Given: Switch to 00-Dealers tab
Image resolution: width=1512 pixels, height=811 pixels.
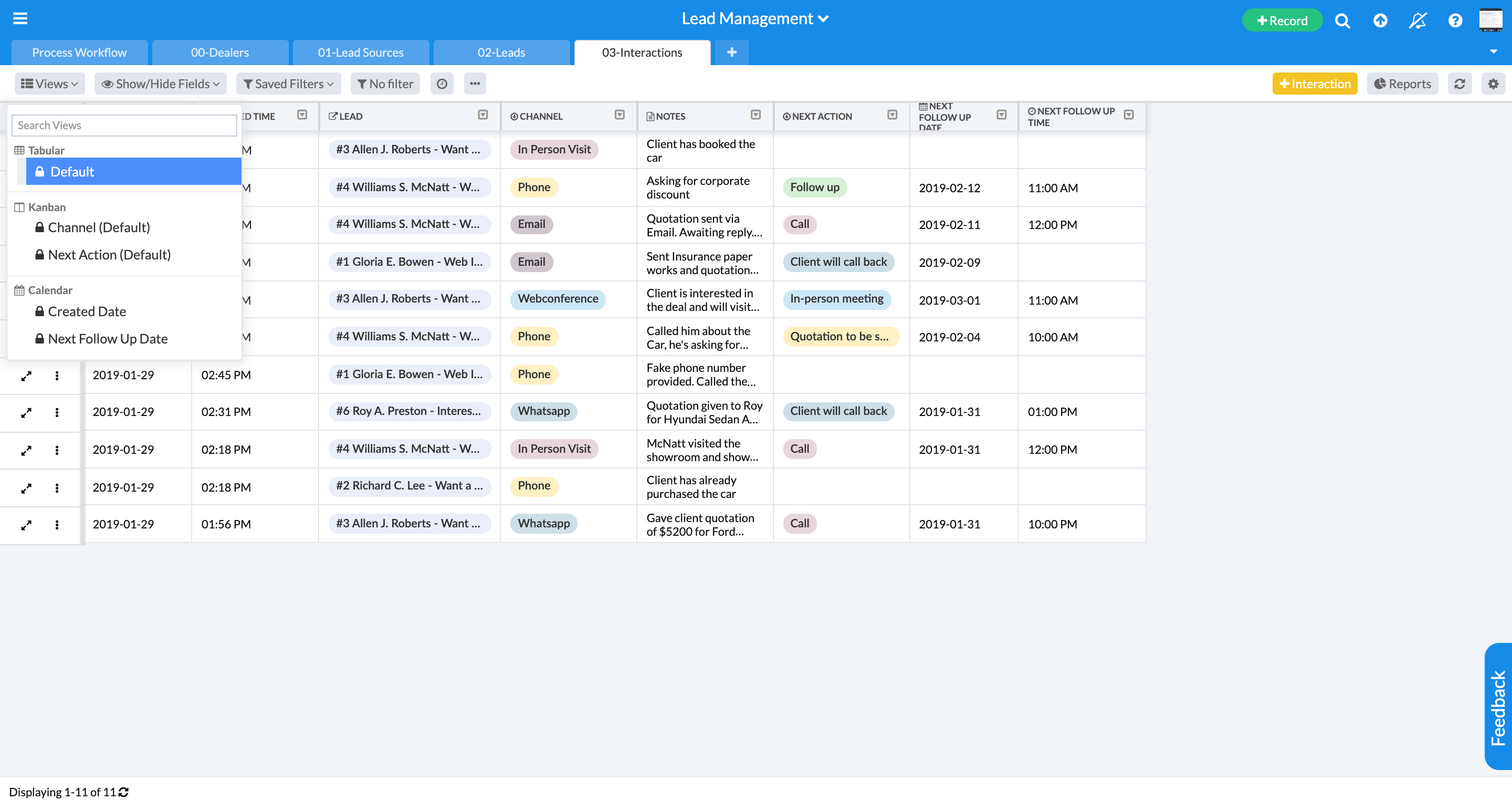Looking at the screenshot, I should [x=220, y=53].
